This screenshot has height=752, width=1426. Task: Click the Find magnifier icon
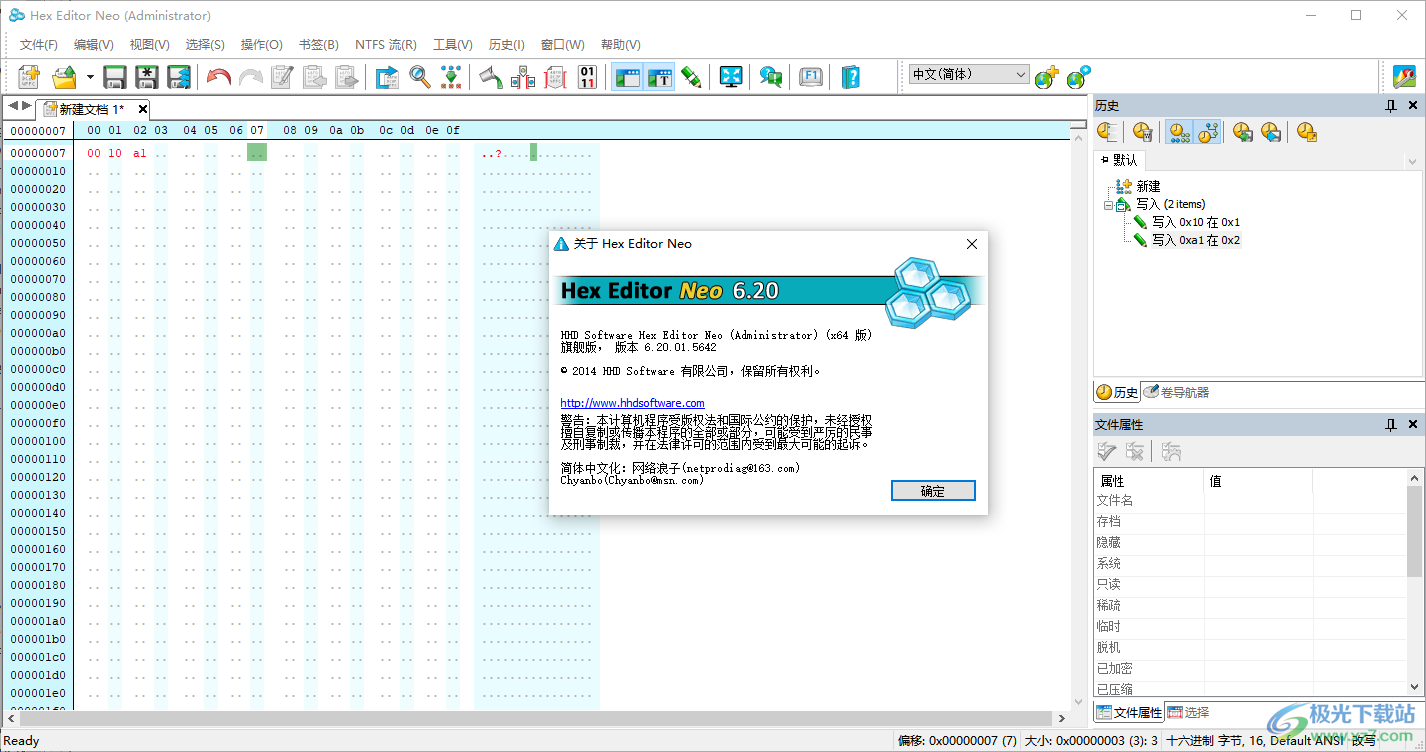click(420, 77)
